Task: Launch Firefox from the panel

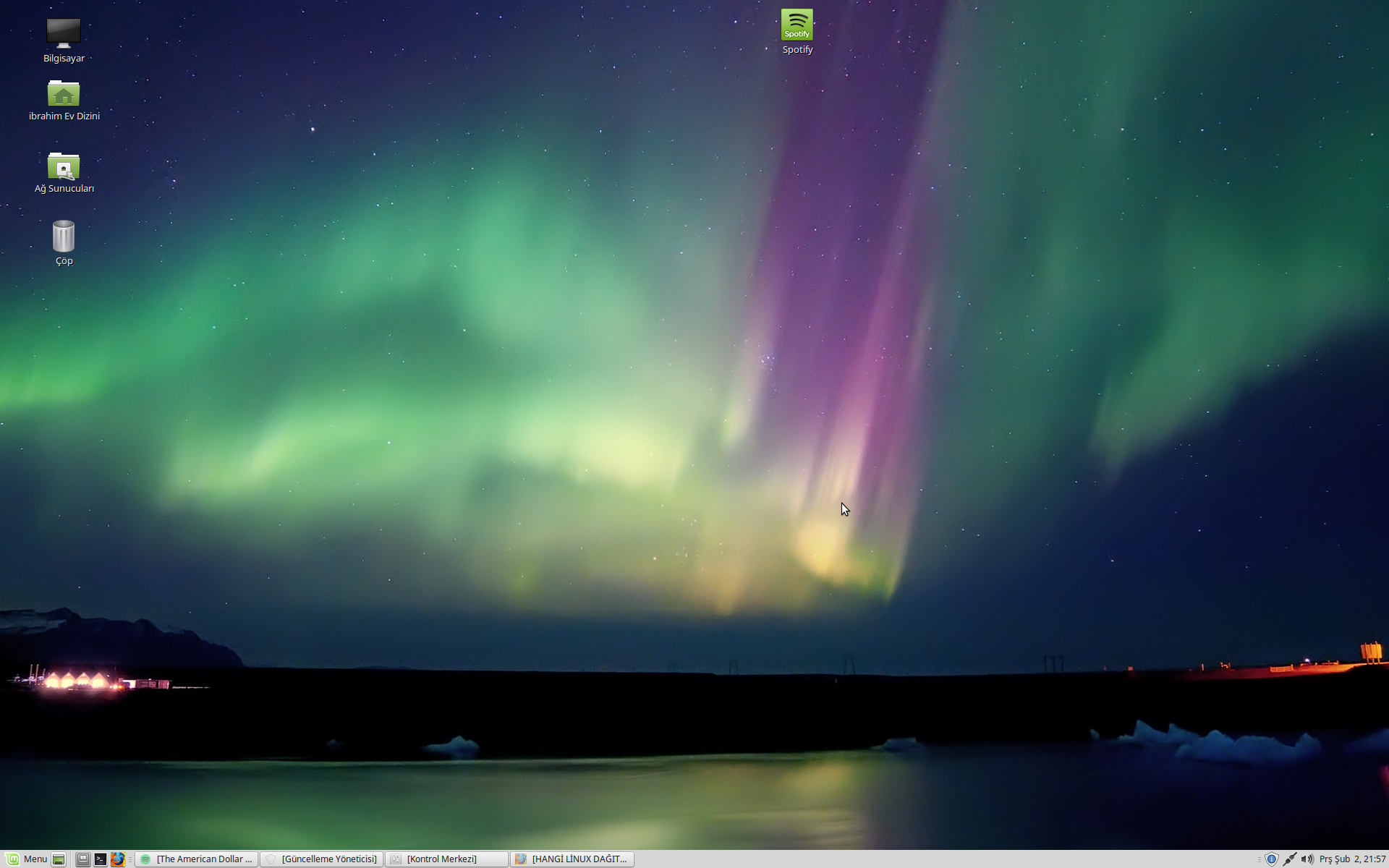Action: (x=118, y=859)
